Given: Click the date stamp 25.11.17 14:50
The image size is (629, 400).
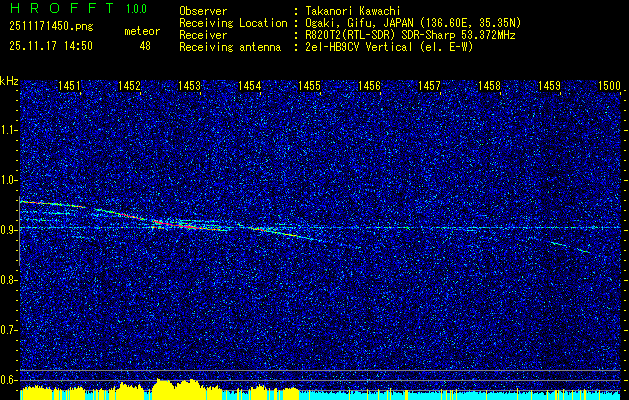Looking at the screenshot, I should tap(51, 46).
